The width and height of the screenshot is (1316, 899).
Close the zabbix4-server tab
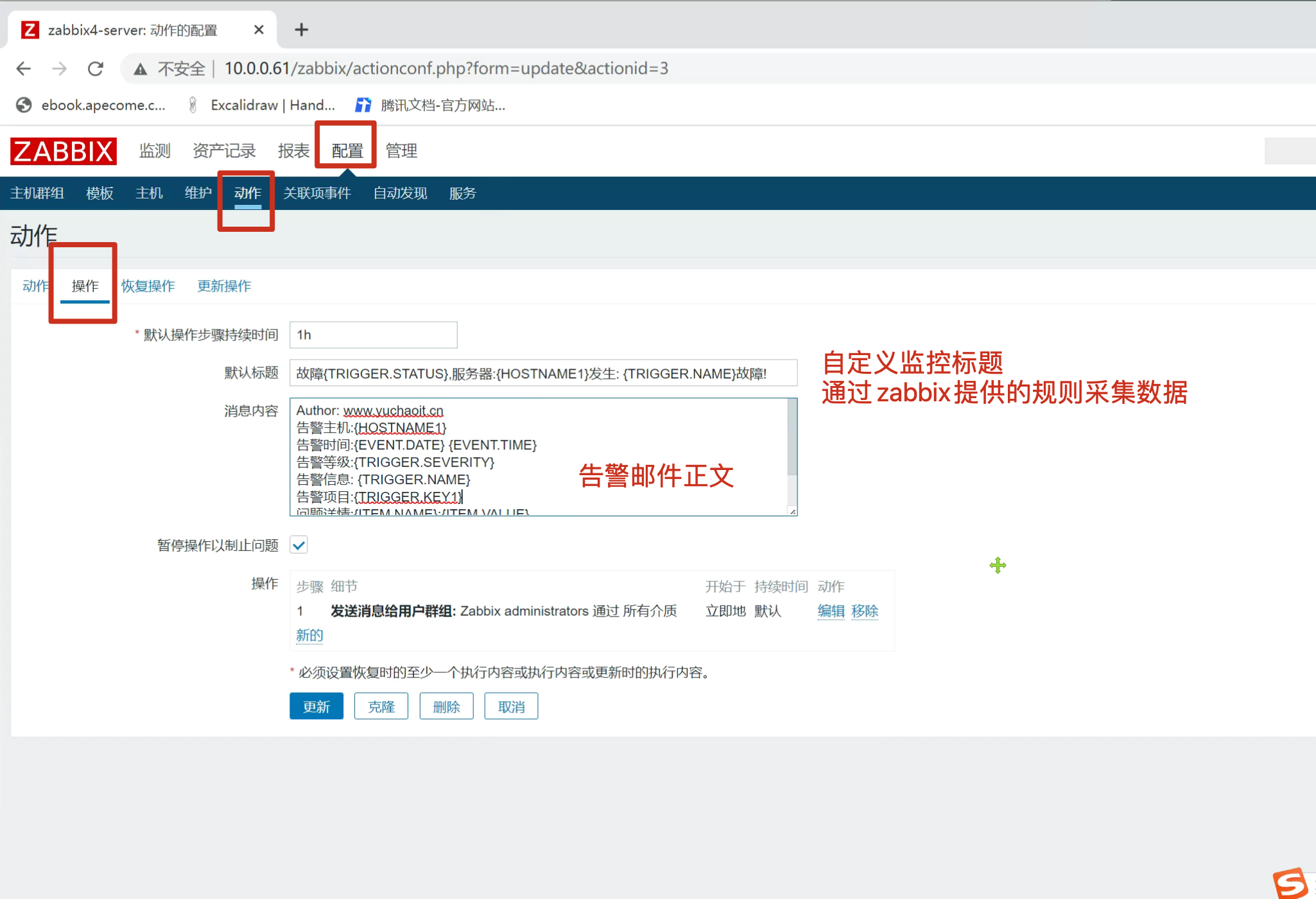point(259,30)
